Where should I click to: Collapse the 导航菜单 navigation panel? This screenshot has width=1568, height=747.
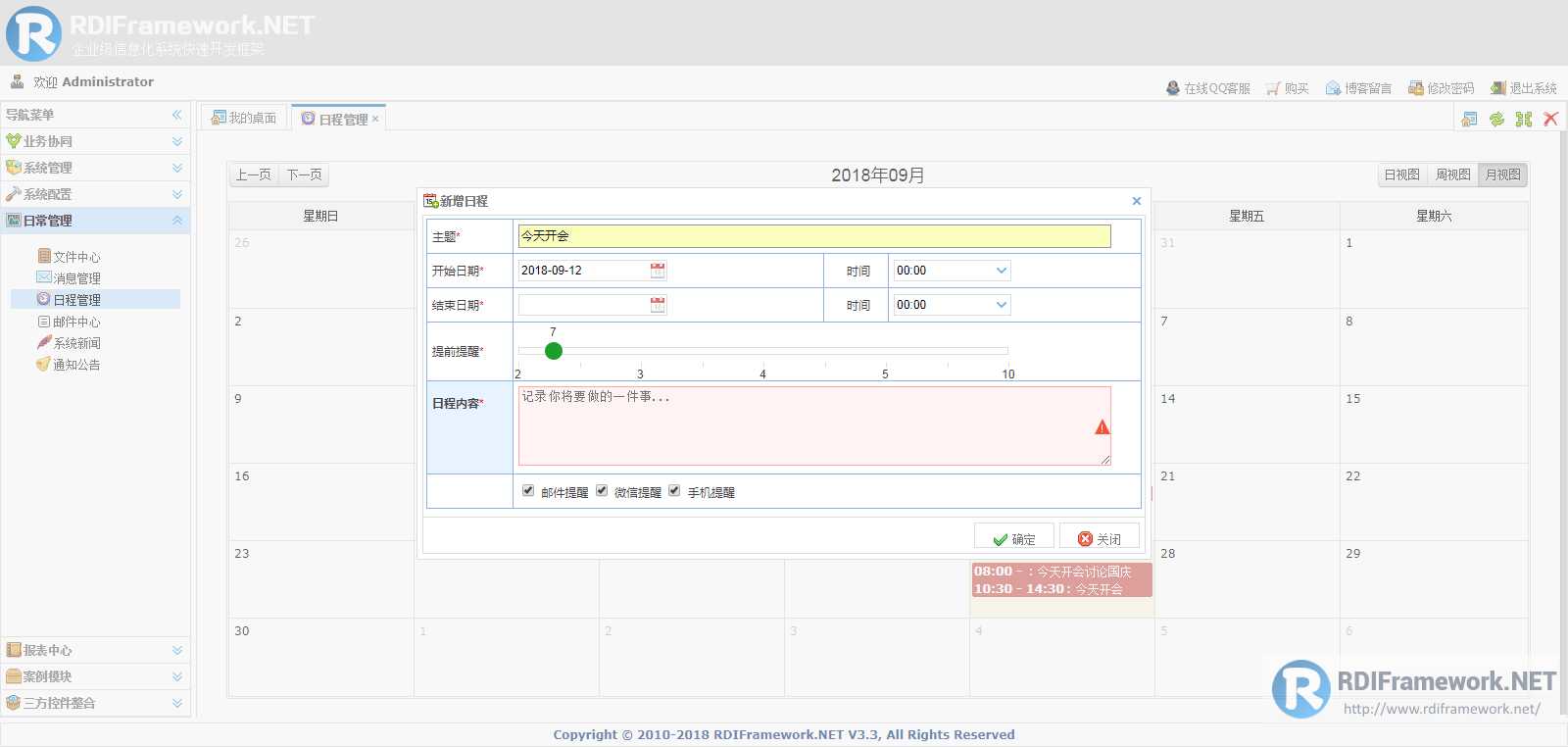(x=177, y=115)
